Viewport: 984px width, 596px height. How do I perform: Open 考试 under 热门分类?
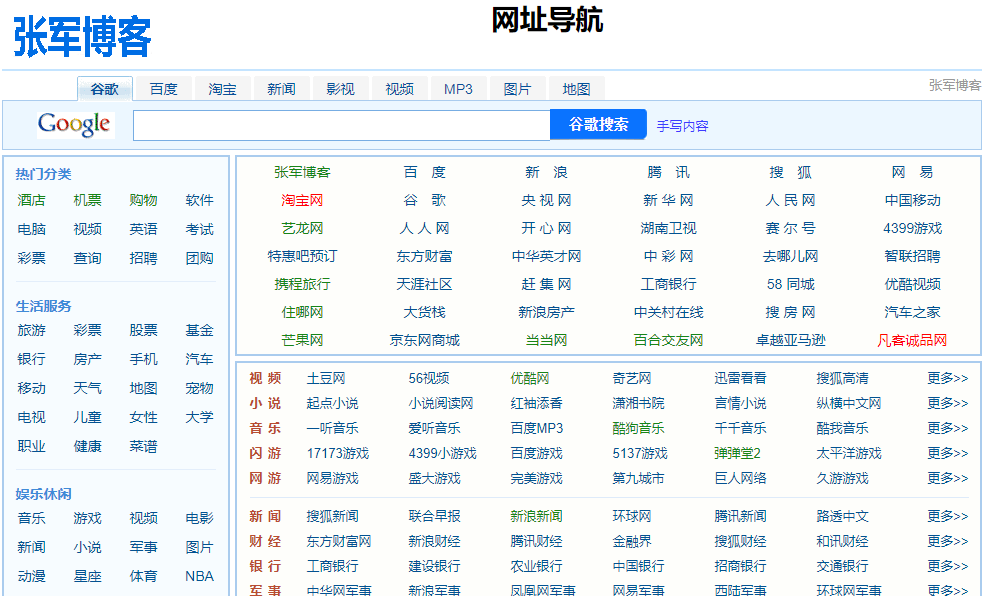[200, 229]
